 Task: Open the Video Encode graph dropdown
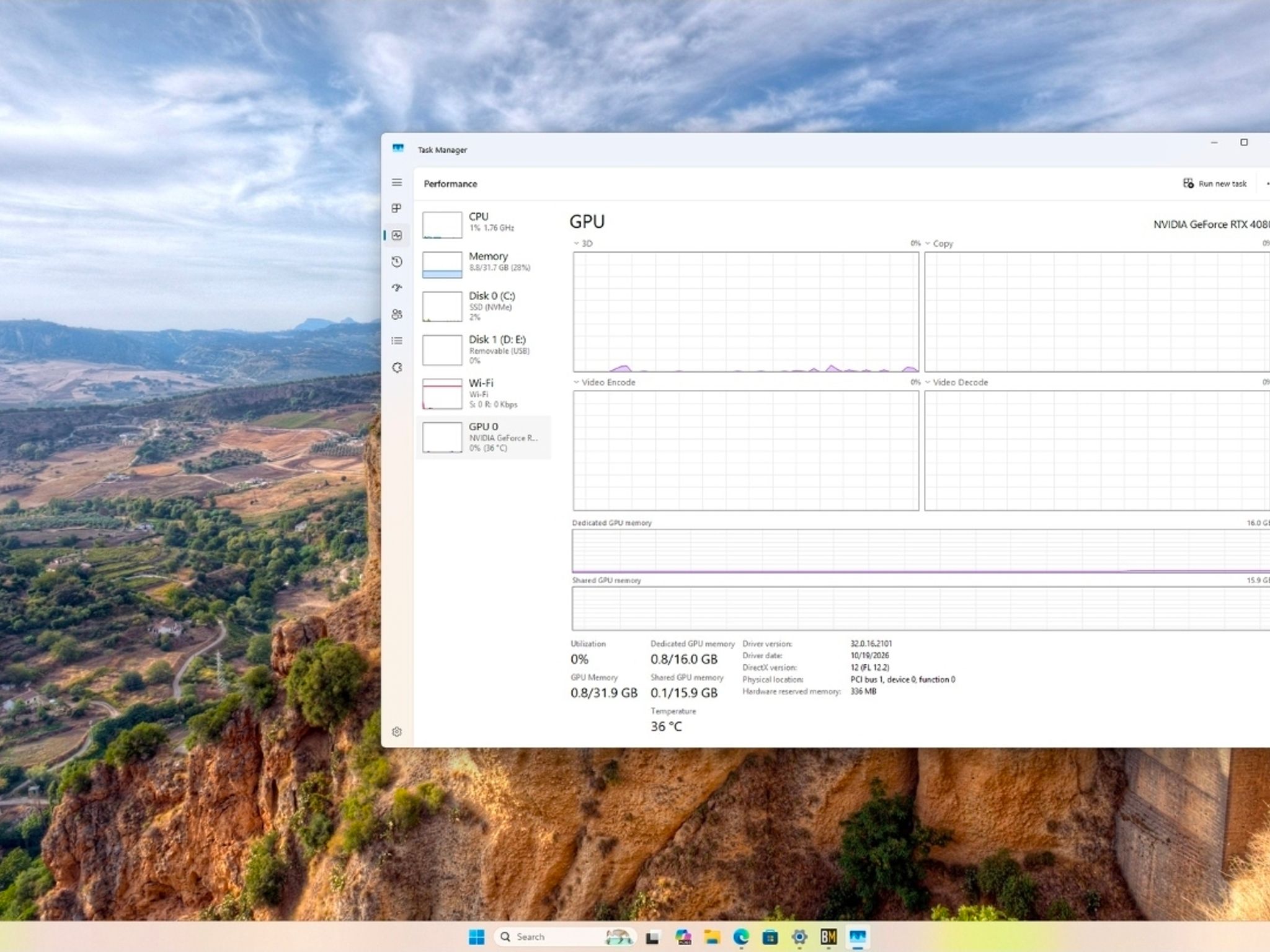(605, 382)
